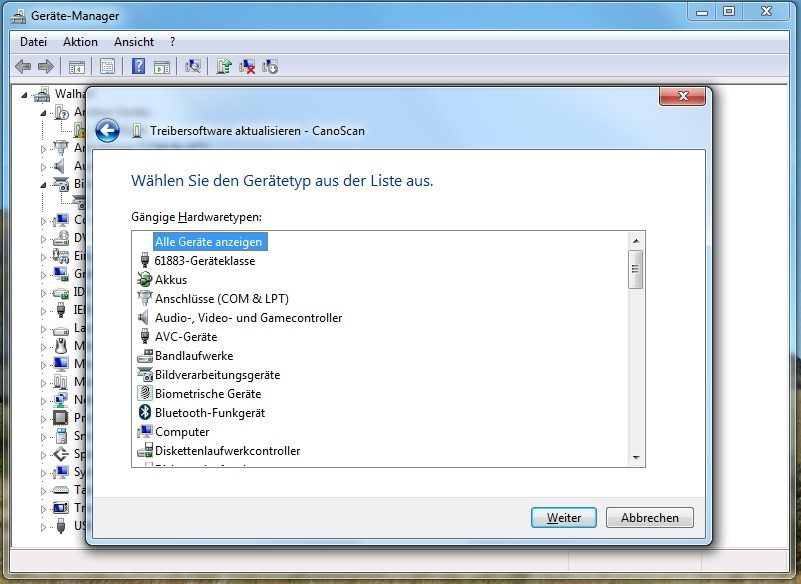Expand the 'US' USB controllers node
This screenshot has width=801, height=584.
point(43,527)
